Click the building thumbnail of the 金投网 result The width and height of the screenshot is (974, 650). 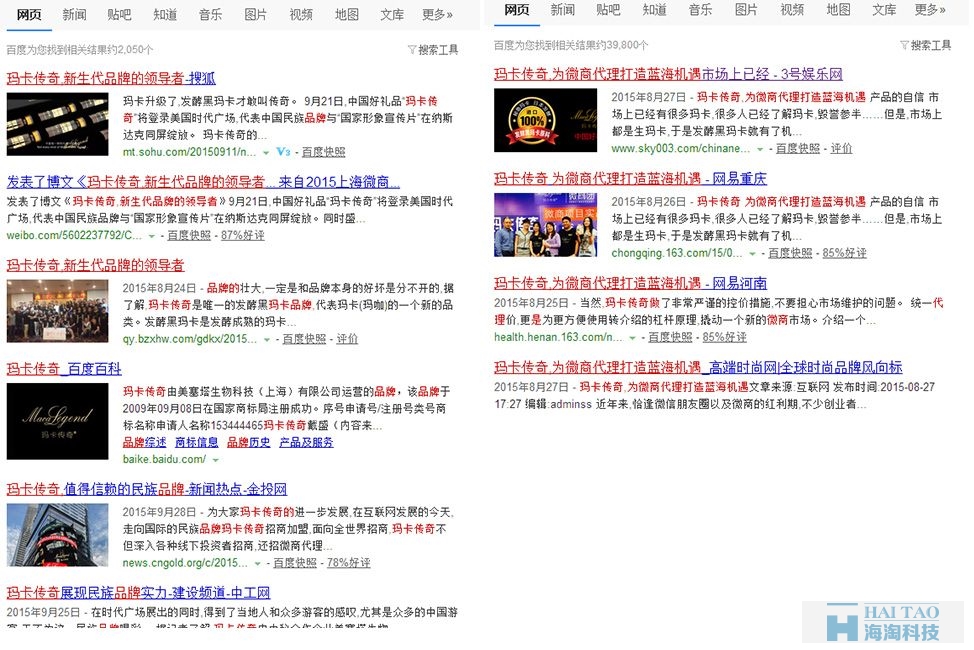(58, 535)
